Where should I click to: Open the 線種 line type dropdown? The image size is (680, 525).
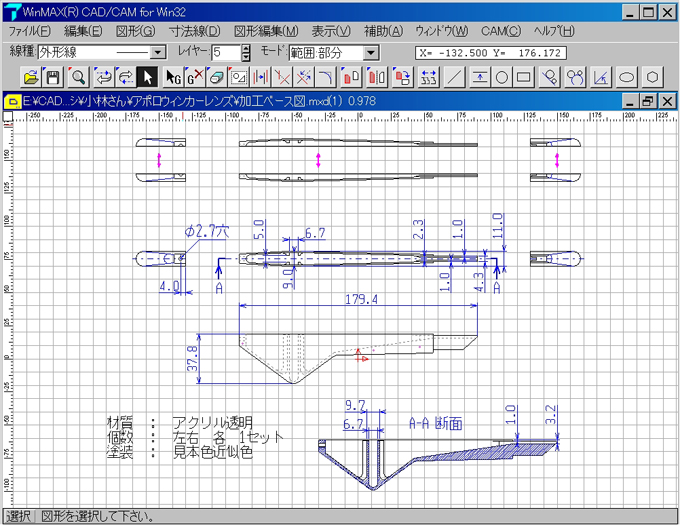158,52
